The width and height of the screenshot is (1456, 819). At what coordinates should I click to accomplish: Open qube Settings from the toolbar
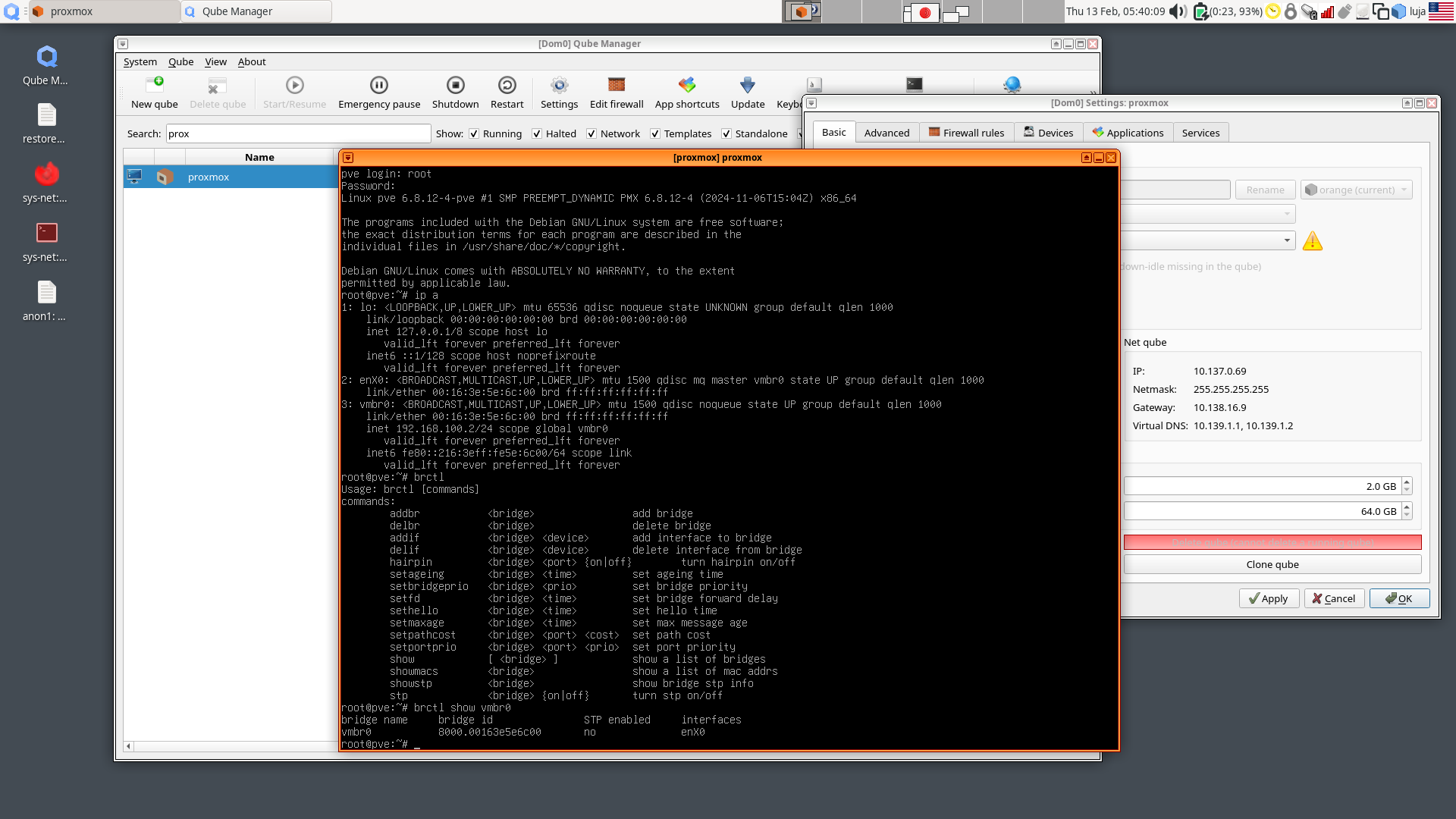tap(559, 93)
